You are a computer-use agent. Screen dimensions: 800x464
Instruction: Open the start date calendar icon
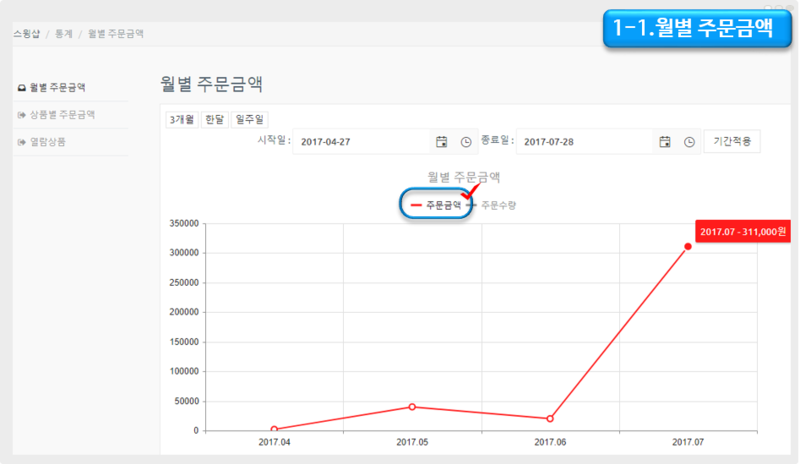[441, 142]
